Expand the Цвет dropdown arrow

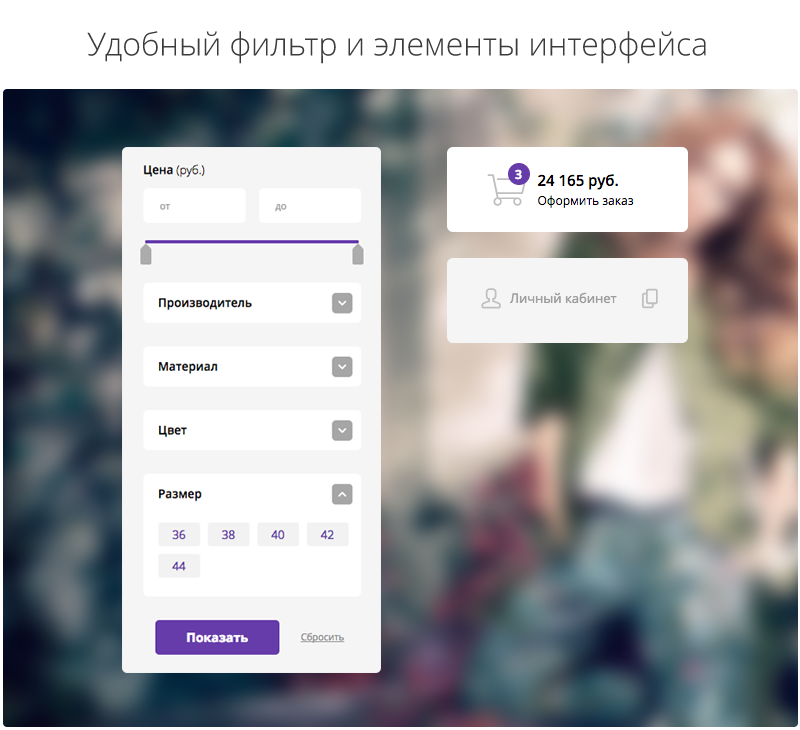(342, 431)
